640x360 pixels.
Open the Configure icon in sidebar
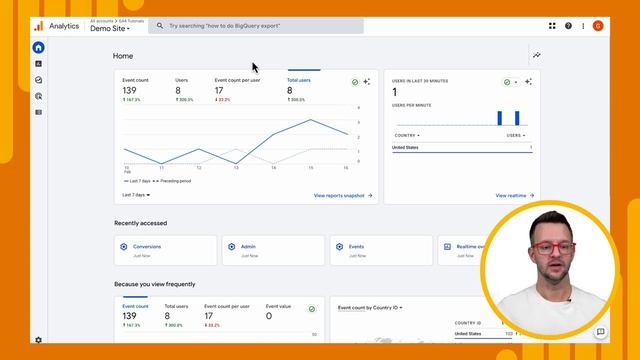tap(38, 112)
